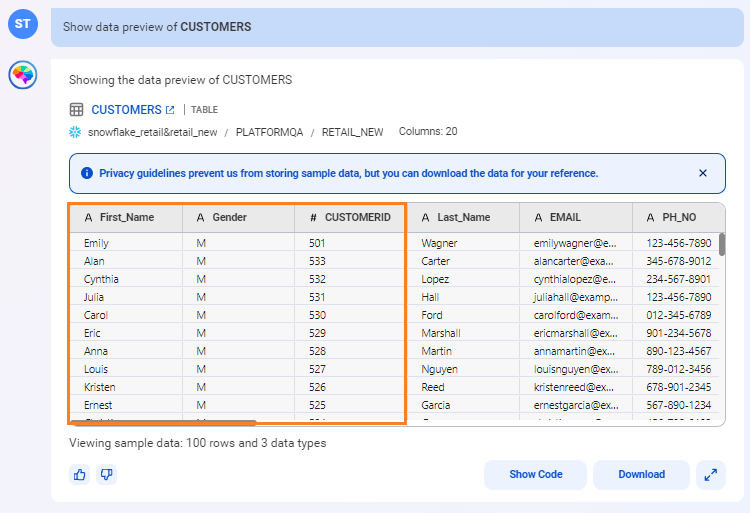750x513 pixels.
Task: Open CUSTOMERS via external link icon
Action: [x=170, y=110]
